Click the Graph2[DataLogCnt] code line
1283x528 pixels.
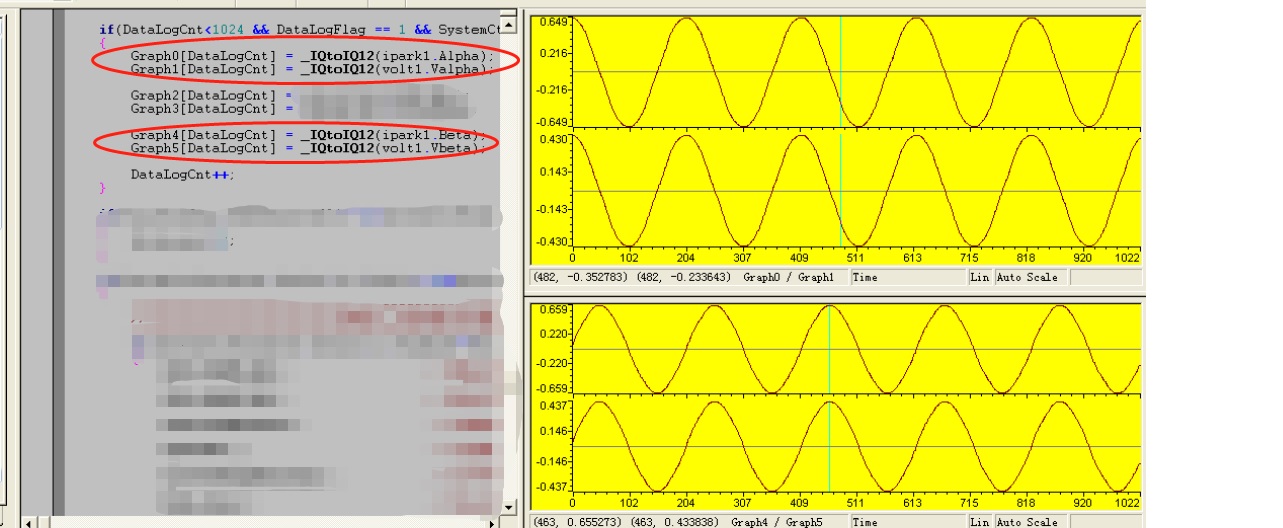[x=210, y=95]
